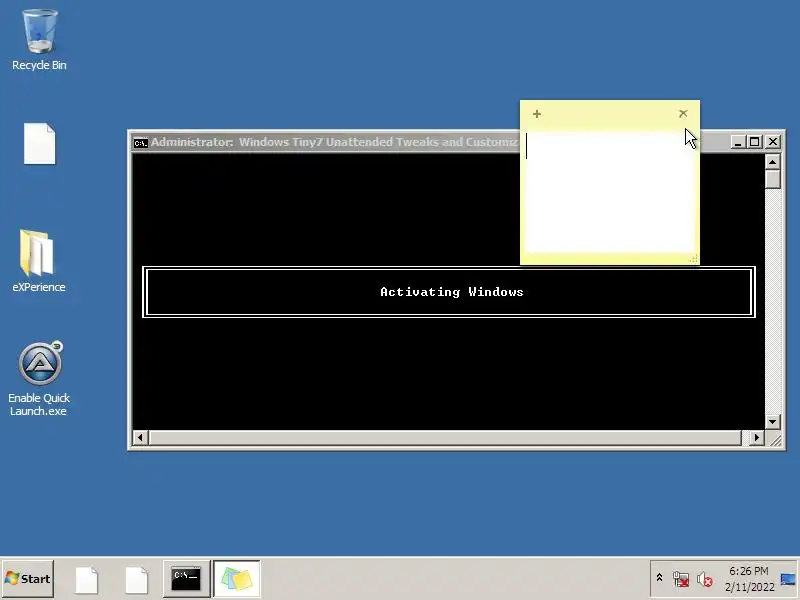Image resolution: width=800 pixels, height=600 pixels.
Task: Open the network status tray icon
Action: point(681,579)
